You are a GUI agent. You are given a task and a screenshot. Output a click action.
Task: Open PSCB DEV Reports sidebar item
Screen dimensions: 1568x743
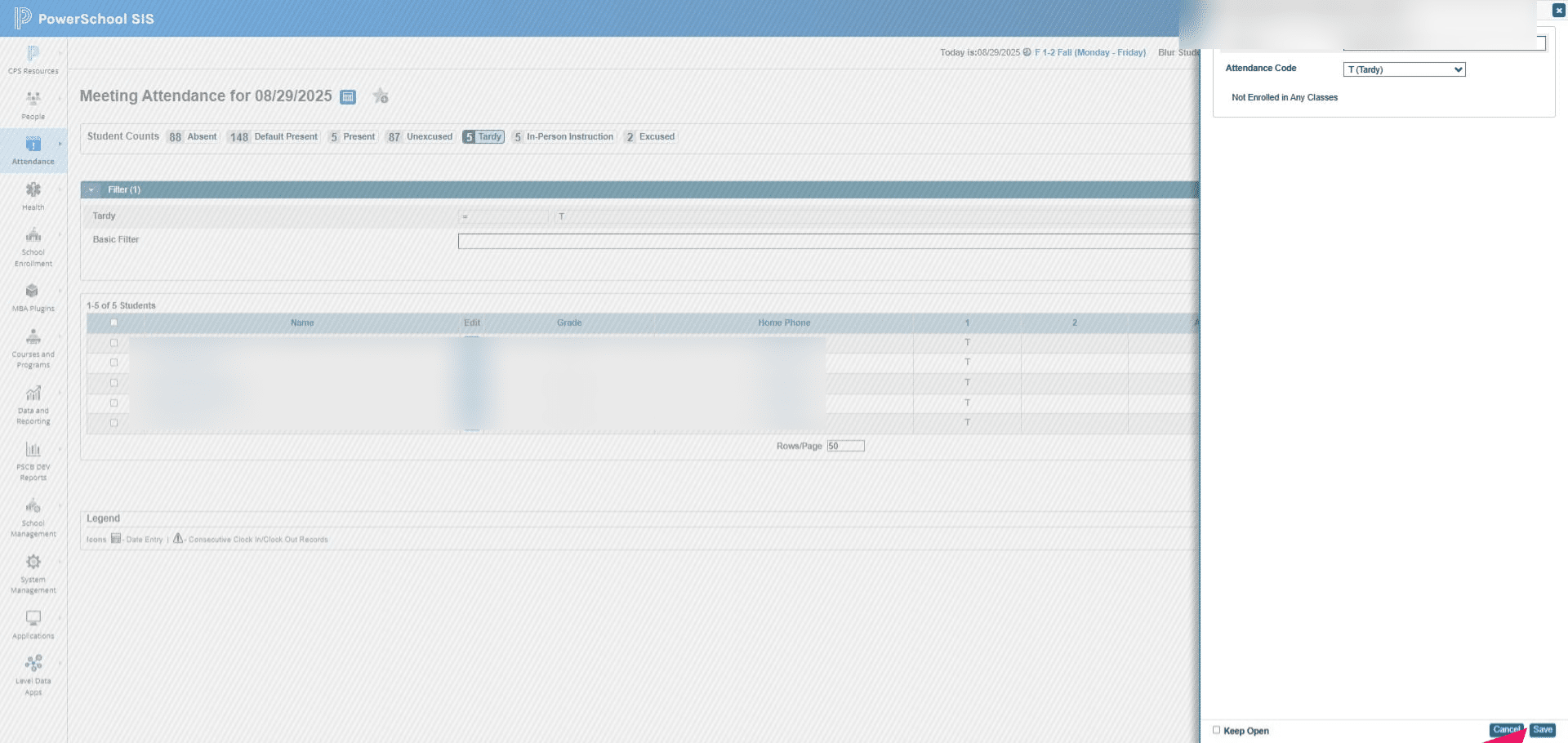pyautogui.click(x=33, y=461)
